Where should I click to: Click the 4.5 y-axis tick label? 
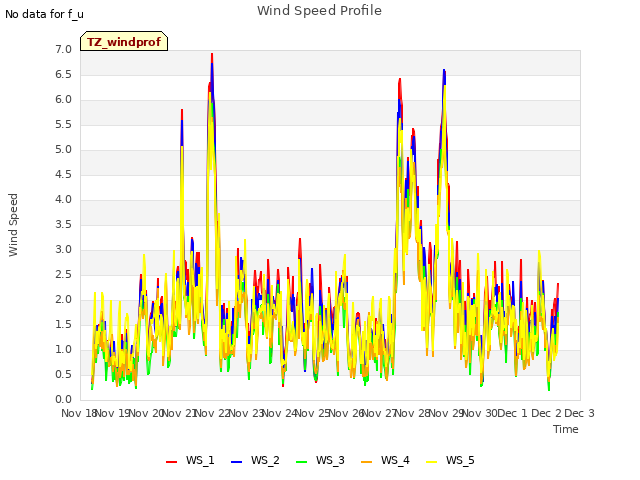coord(63,174)
